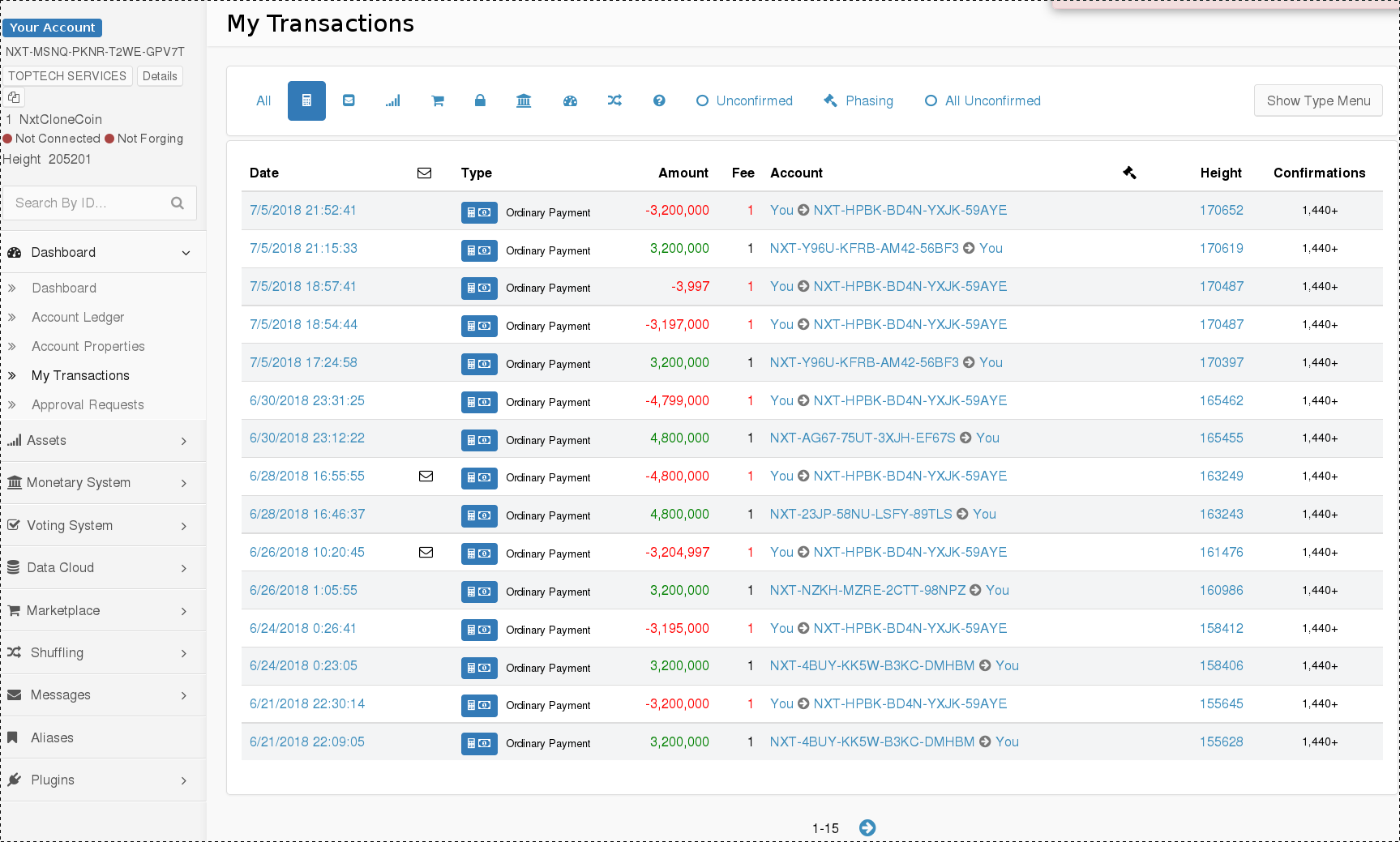The image size is (1400, 842).
Task: Click the 1-15 page range text
Action: coord(825,828)
